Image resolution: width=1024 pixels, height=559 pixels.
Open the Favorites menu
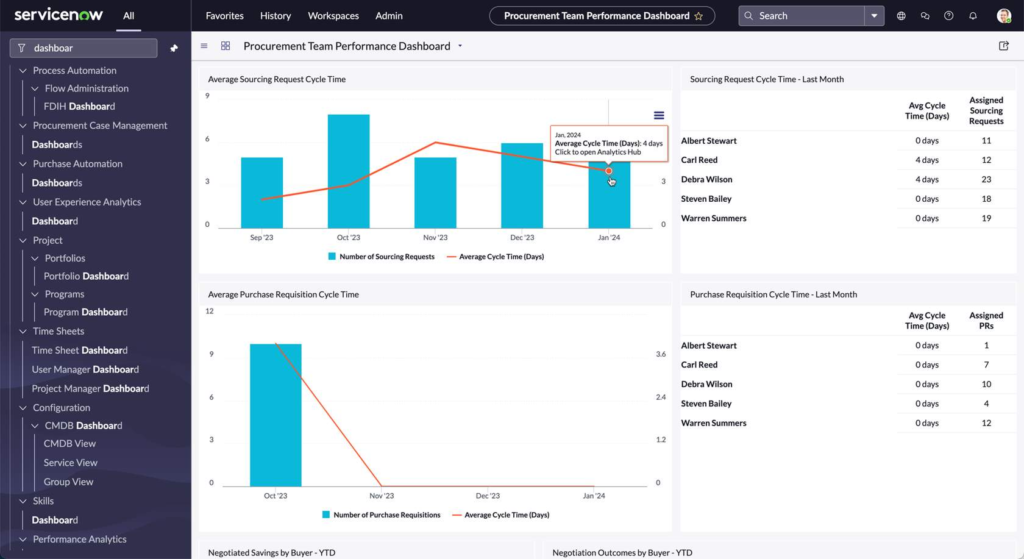pyautogui.click(x=224, y=16)
